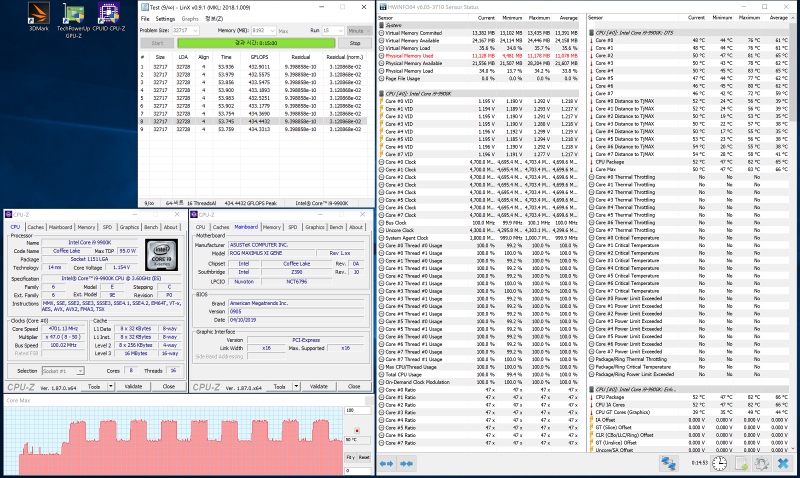Click the green elapsed time progress bar in LinX
This screenshot has width=800, height=478.
coord(256,43)
